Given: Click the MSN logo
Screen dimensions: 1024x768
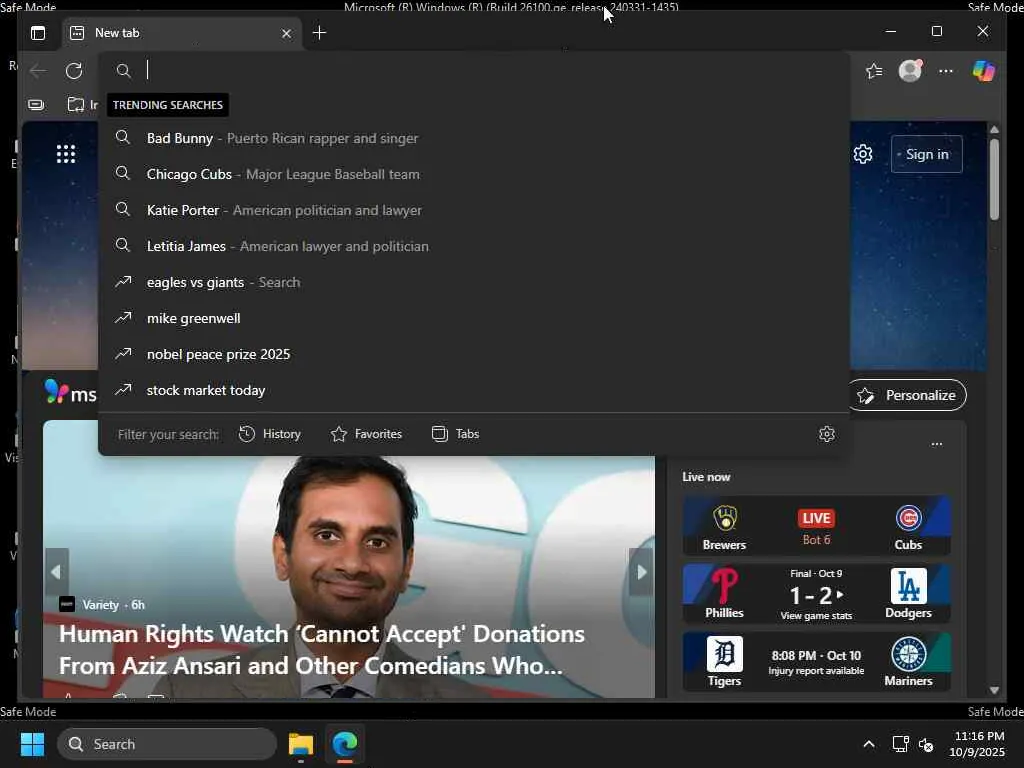Looking at the screenshot, I should coord(71,392).
